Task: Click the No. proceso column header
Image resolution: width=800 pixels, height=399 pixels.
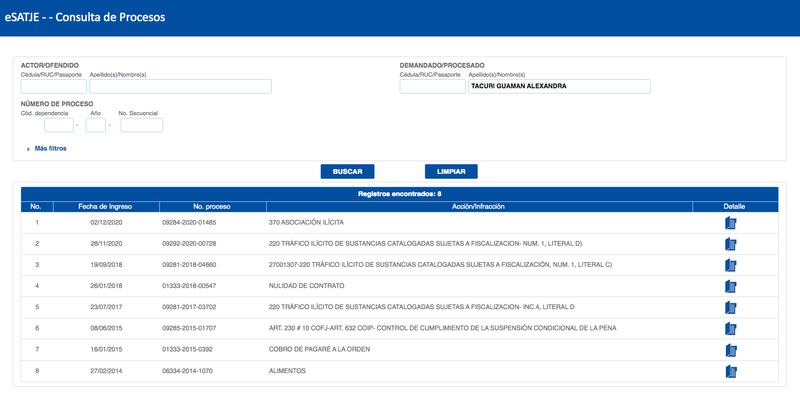Action: tap(212, 207)
